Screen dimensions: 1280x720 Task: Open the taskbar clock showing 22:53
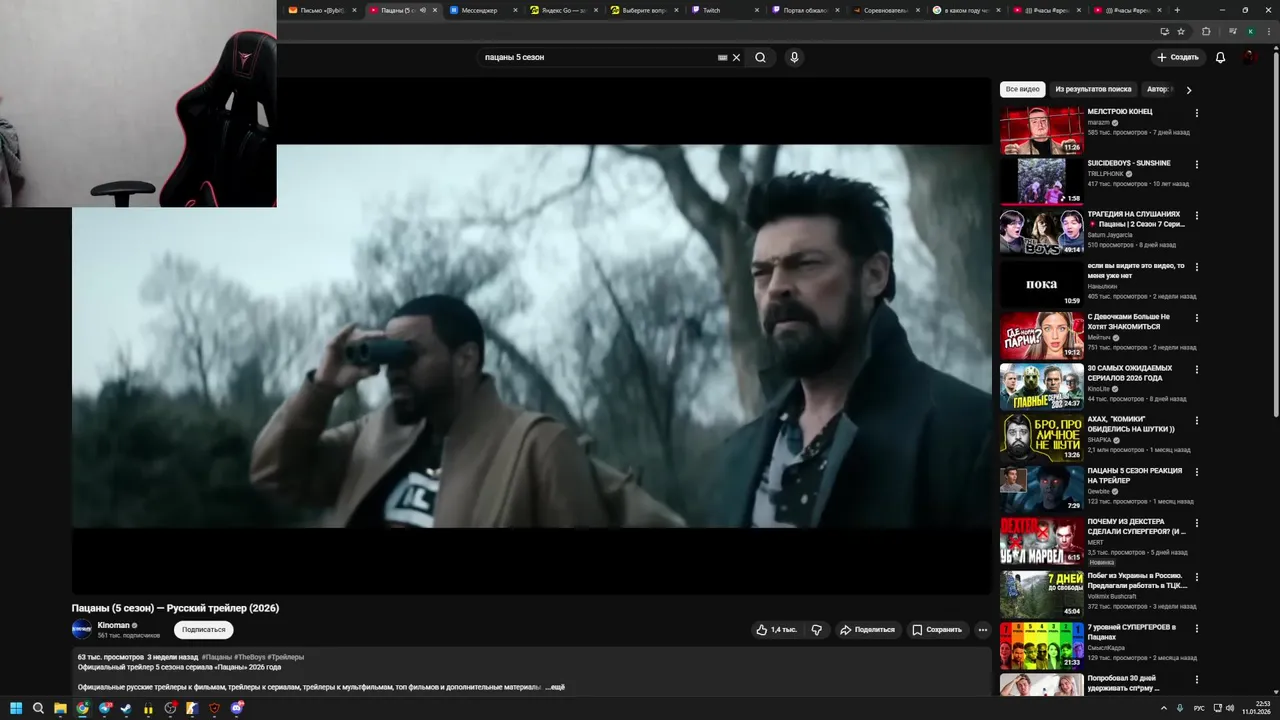click(1255, 708)
